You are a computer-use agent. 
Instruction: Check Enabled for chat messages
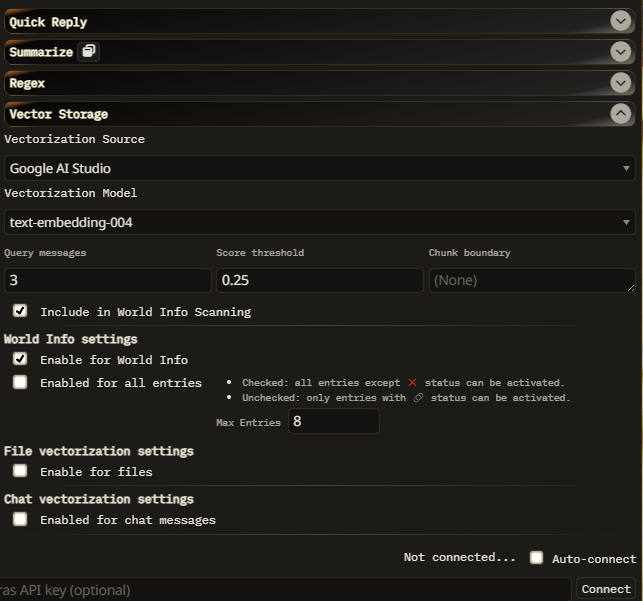pyautogui.click(x=20, y=519)
